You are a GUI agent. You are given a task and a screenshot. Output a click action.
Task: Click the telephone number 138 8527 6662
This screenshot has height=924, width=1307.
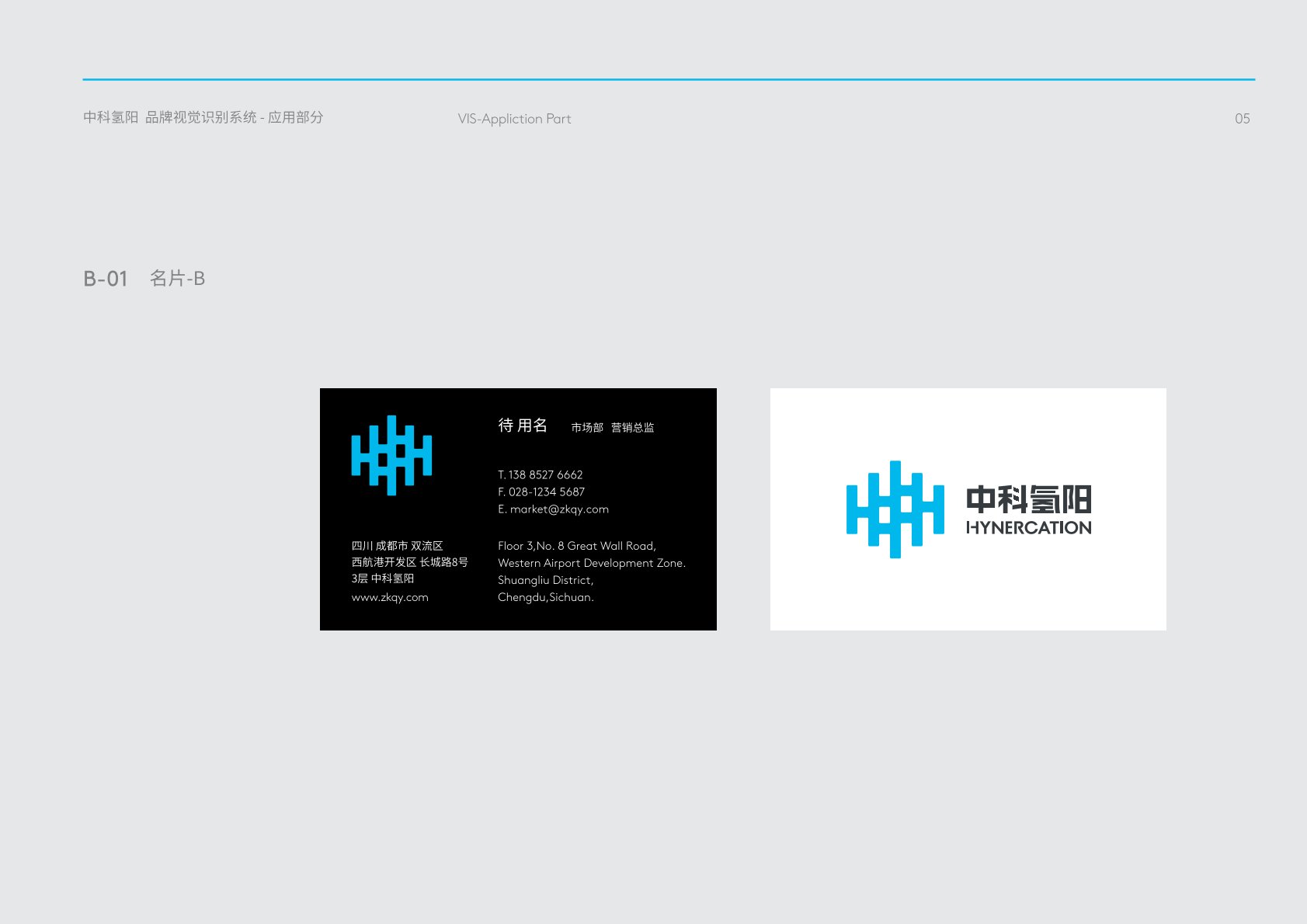545,475
